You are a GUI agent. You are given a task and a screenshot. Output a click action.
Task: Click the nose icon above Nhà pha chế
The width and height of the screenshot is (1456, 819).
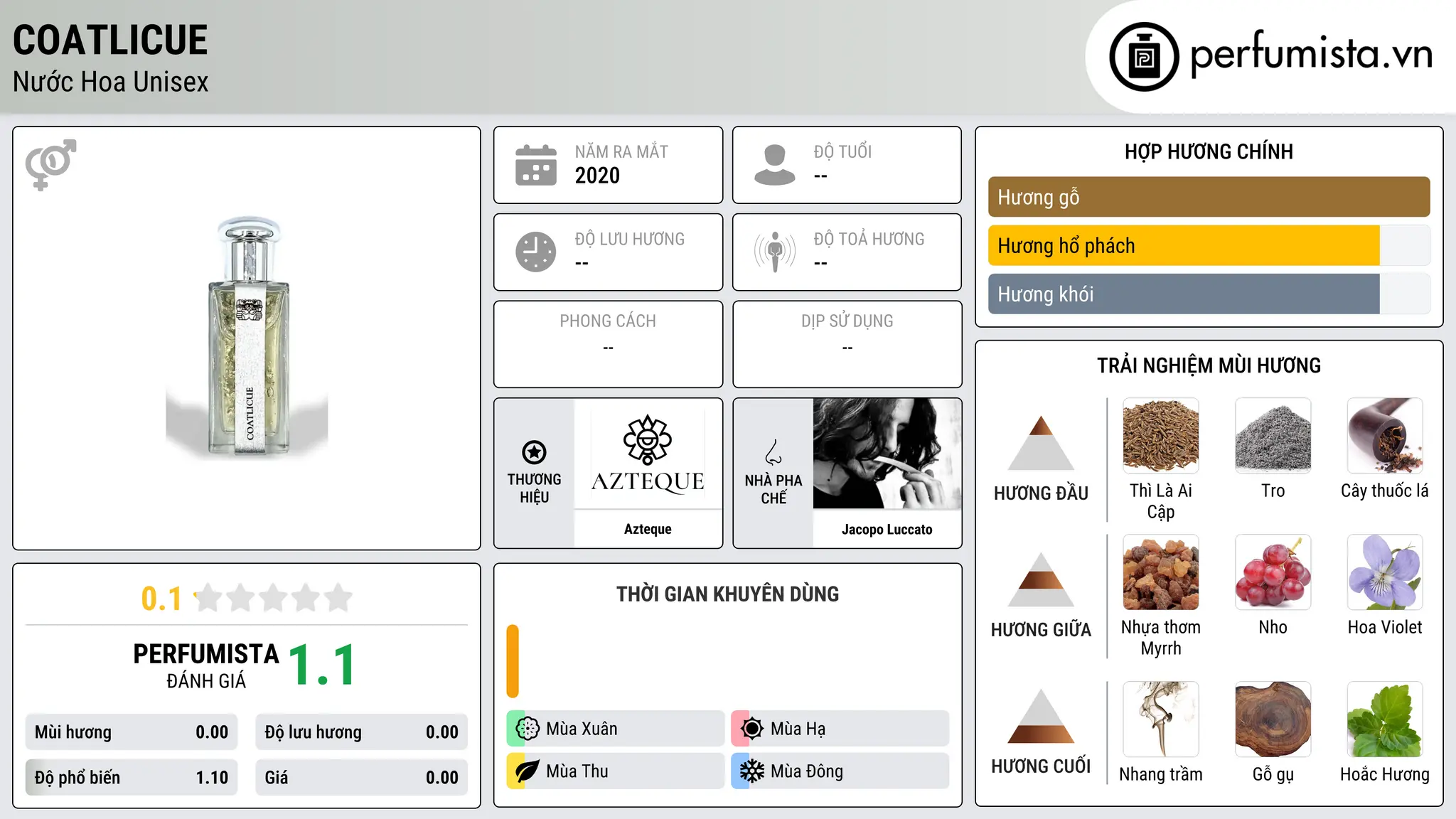pos(773,452)
